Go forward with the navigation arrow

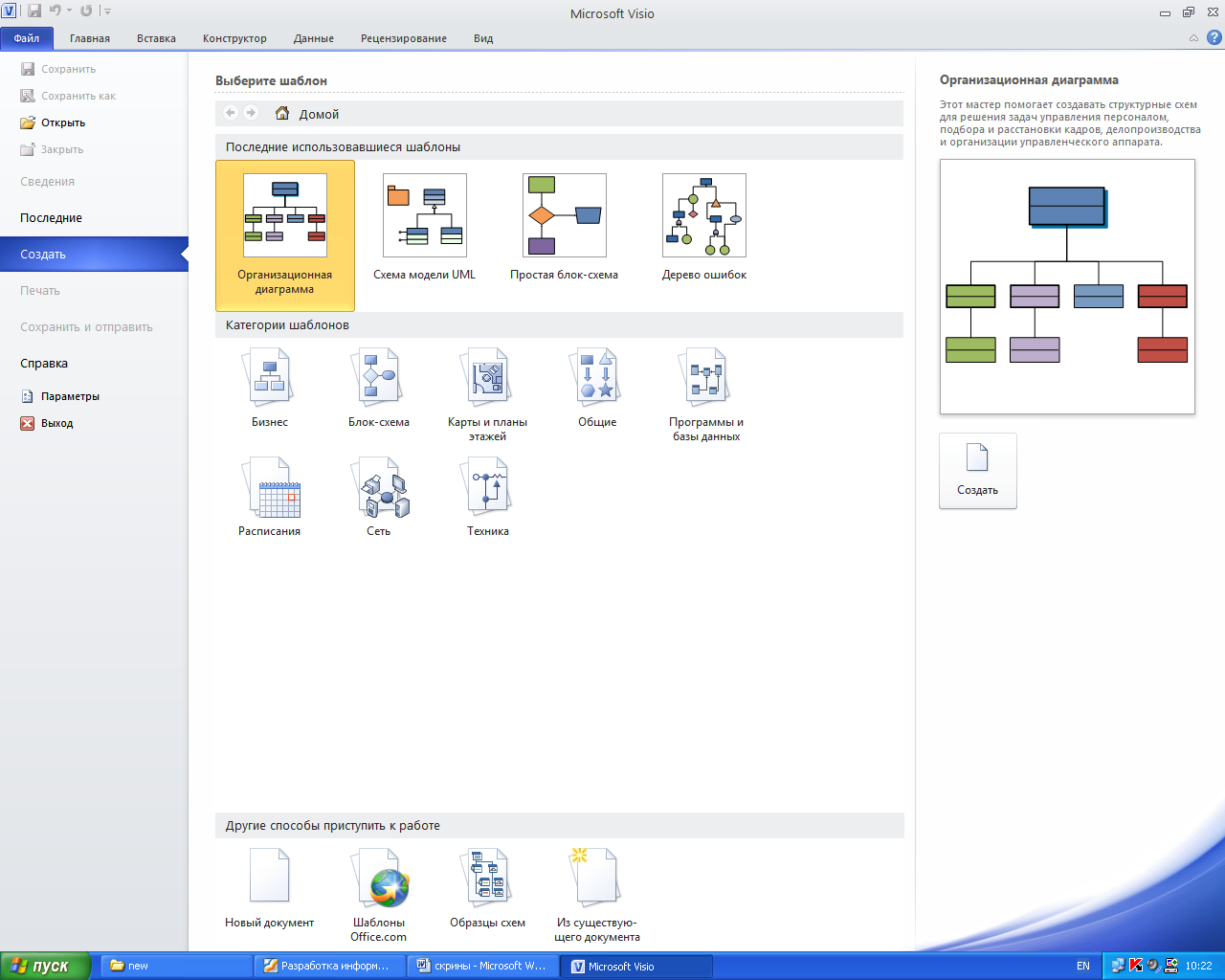click(x=251, y=113)
